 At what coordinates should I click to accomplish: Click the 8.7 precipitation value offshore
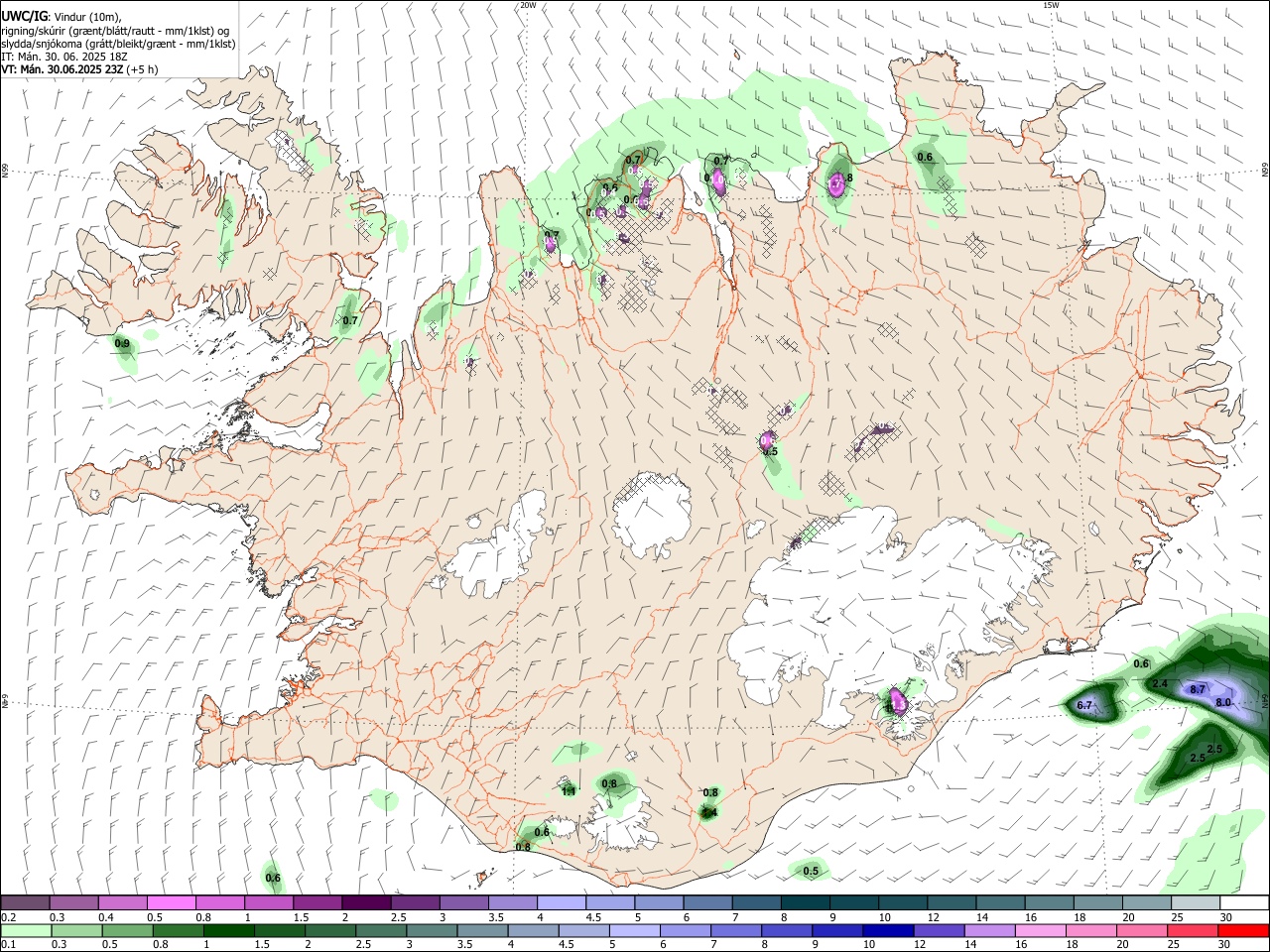[1198, 689]
